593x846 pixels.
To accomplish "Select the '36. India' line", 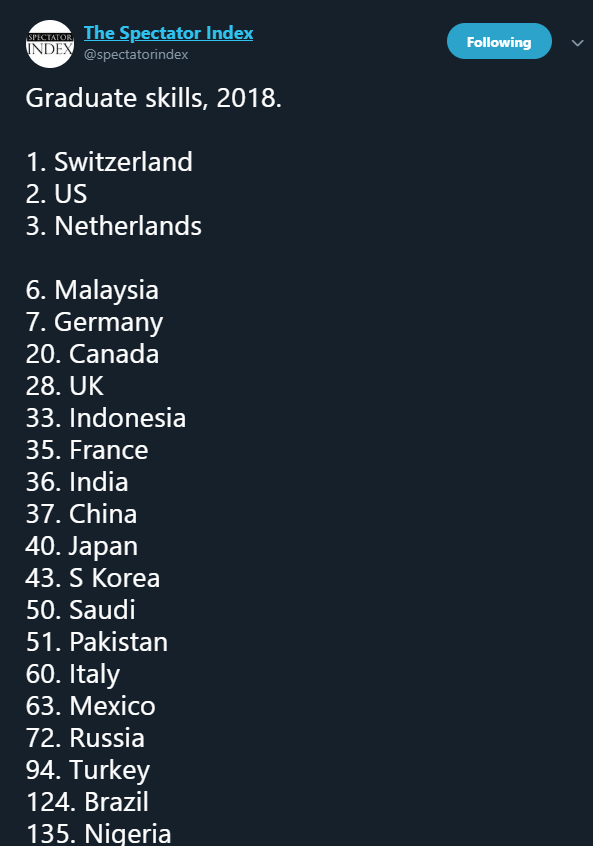I will click(x=77, y=482).
